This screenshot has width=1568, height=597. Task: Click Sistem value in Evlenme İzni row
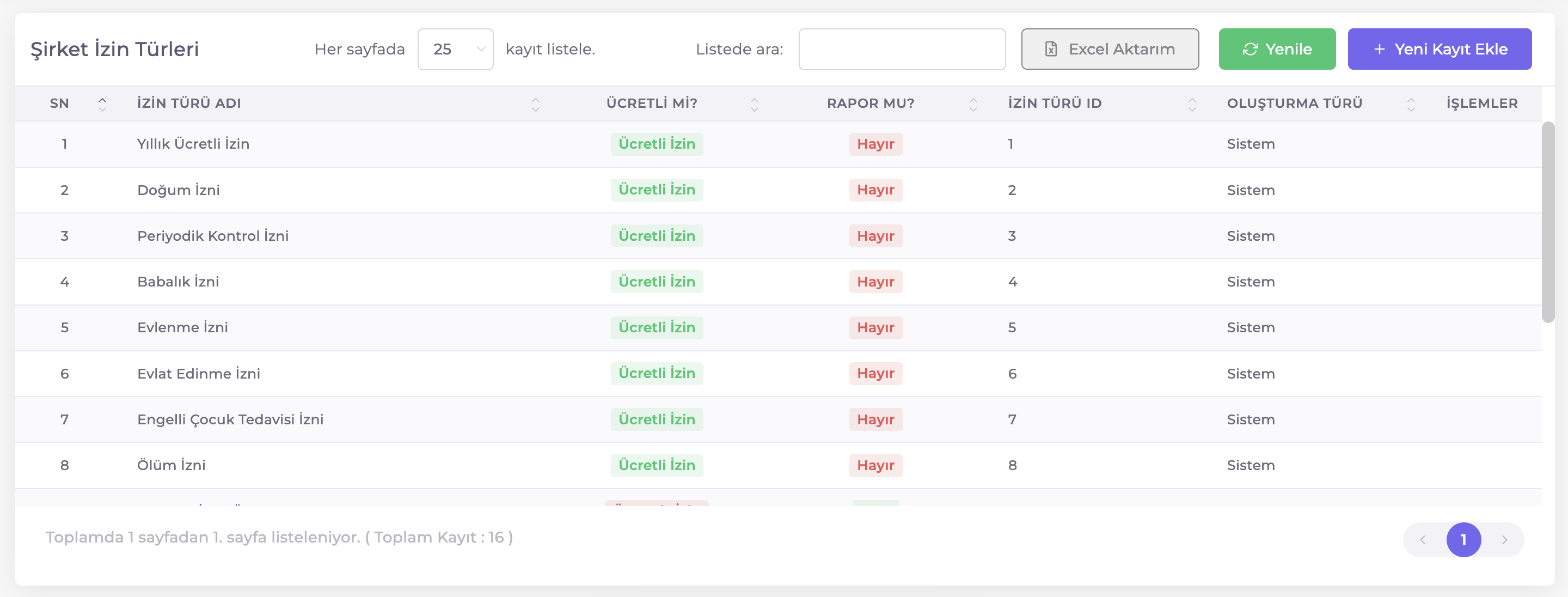pos(1250,327)
